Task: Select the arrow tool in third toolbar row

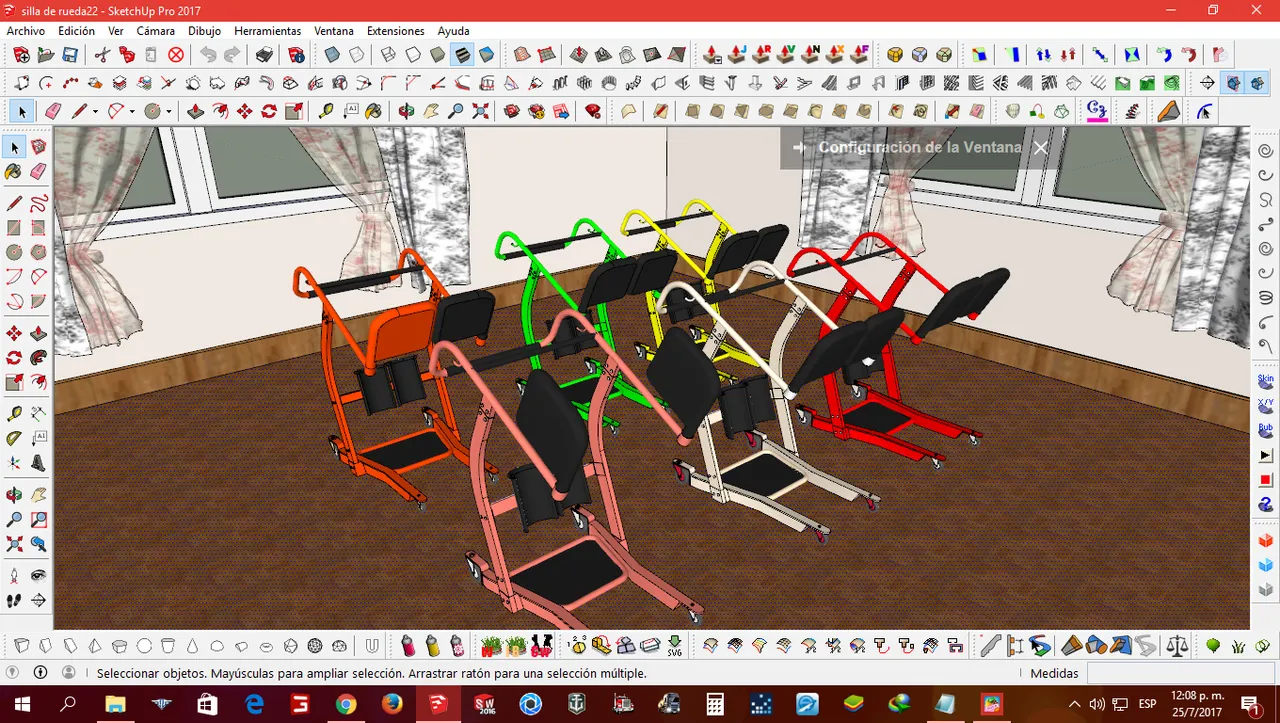Action: [x=22, y=111]
